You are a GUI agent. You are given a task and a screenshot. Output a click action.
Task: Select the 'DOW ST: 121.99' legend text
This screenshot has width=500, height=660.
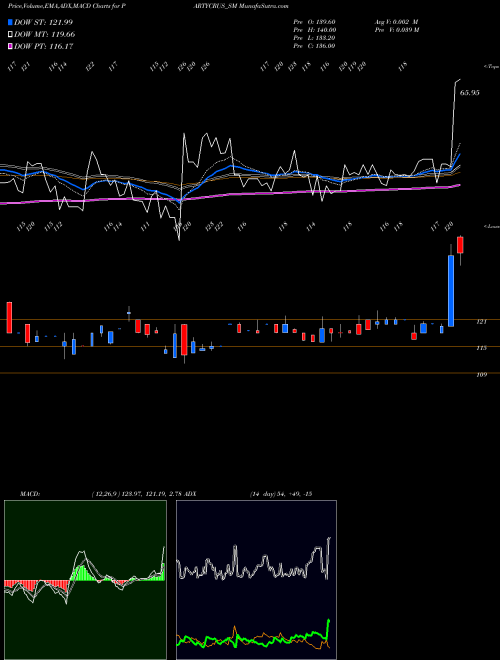pyautogui.click(x=44, y=22)
